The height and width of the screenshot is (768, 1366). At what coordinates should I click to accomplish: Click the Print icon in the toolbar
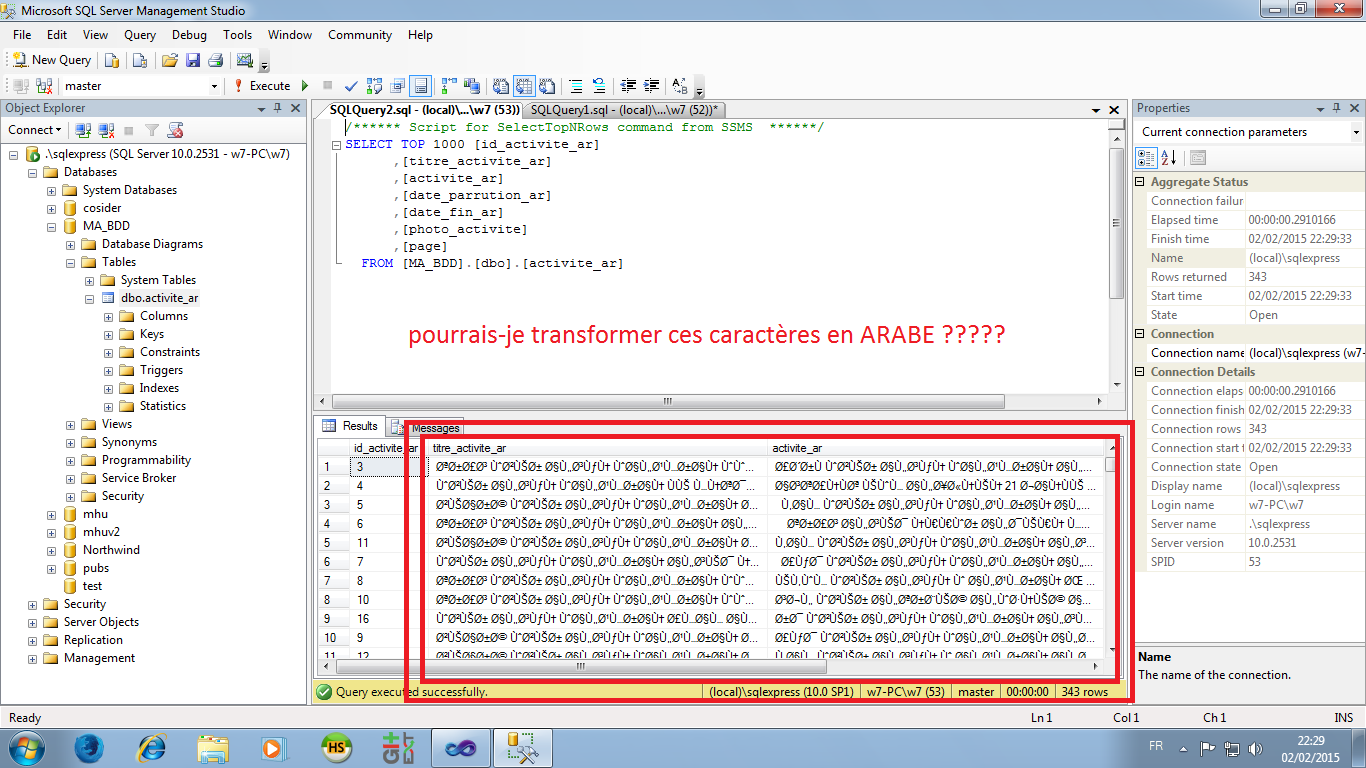[x=215, y=60]
